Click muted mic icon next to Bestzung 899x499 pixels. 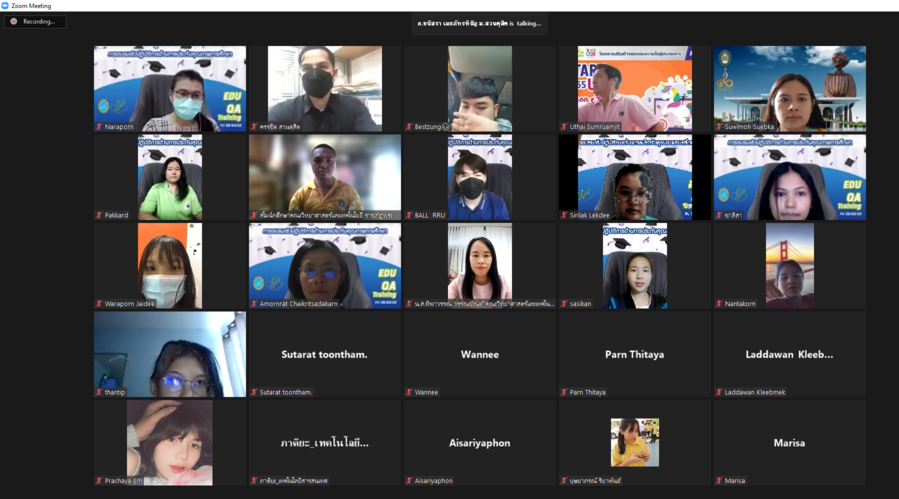coord(409,127)
